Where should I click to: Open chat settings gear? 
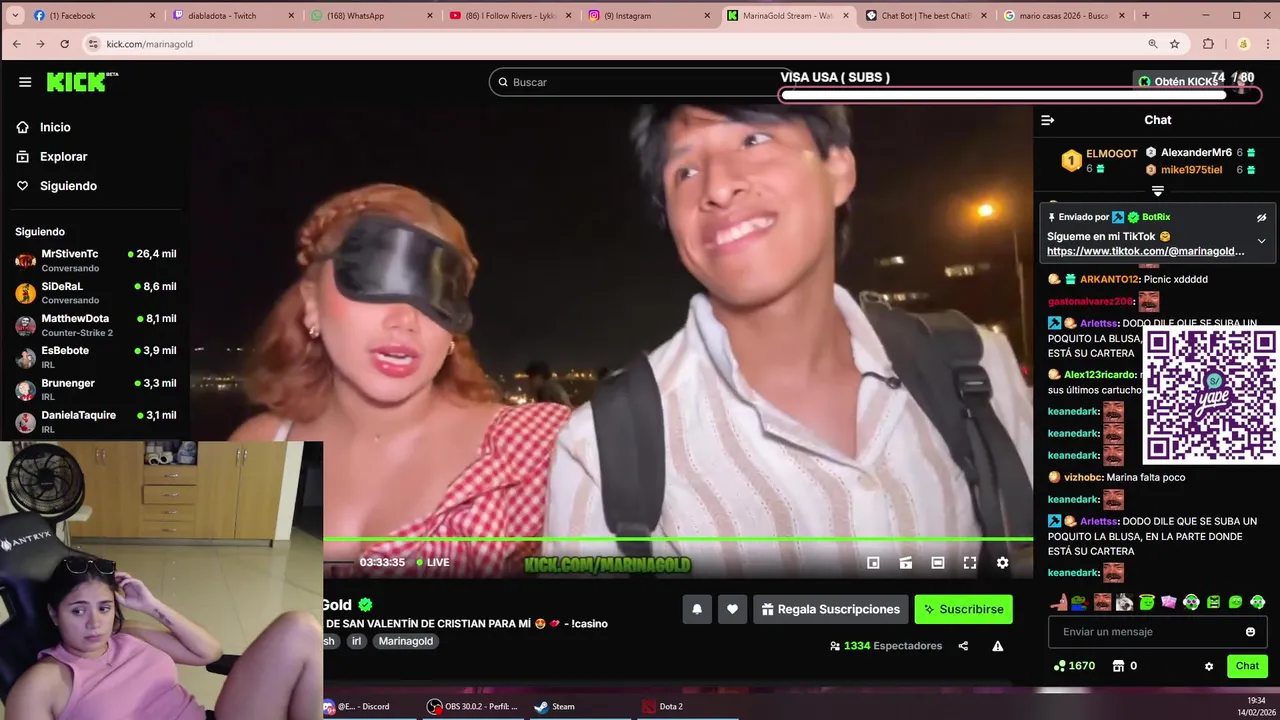coord(1209,666)
